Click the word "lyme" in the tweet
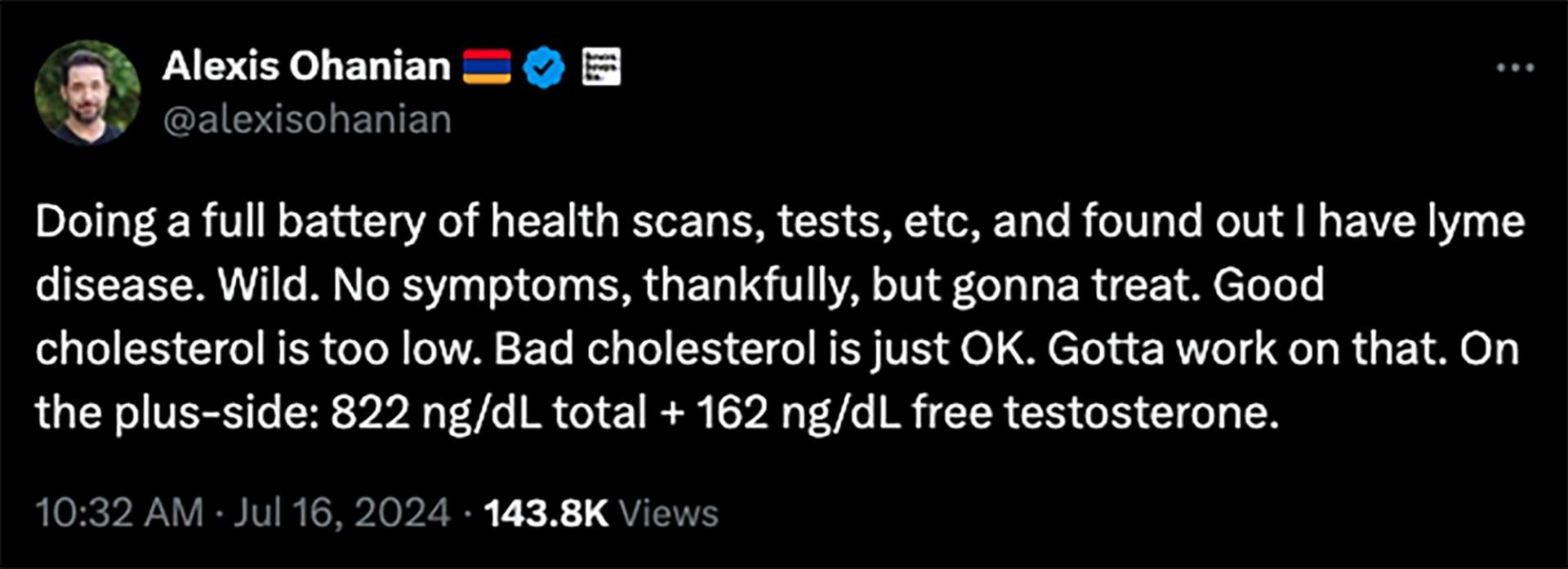 tap(1476, 223)
